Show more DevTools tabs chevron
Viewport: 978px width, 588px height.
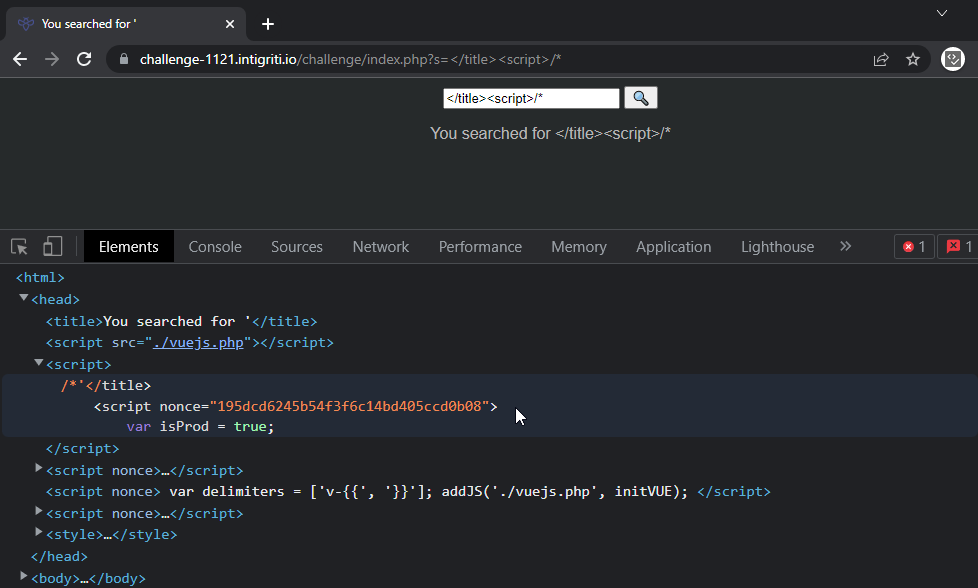tap(845, 246)
